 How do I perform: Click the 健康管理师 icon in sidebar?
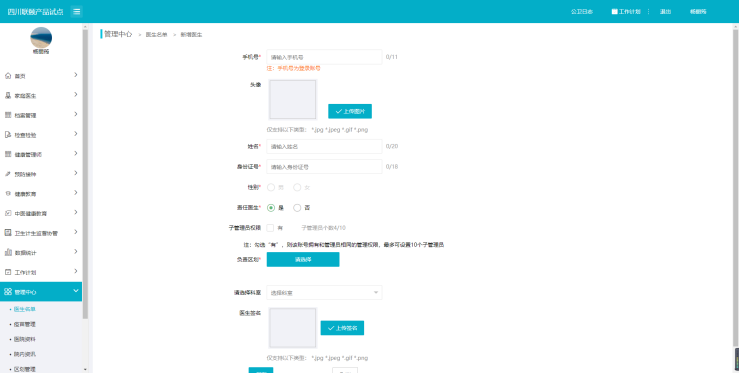[8, 154]
